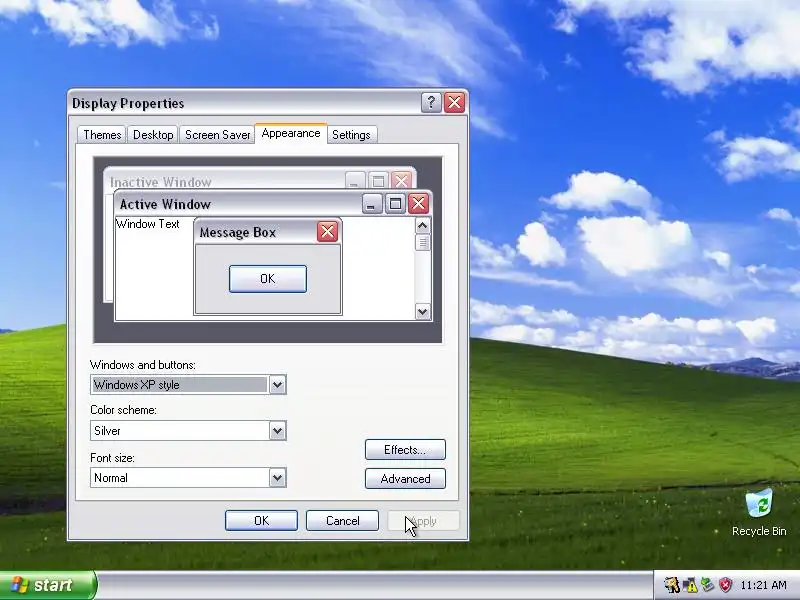The image size is (800, 600).
Task: Click the 'Windows and buttons:' label
Action: [143, 365]
